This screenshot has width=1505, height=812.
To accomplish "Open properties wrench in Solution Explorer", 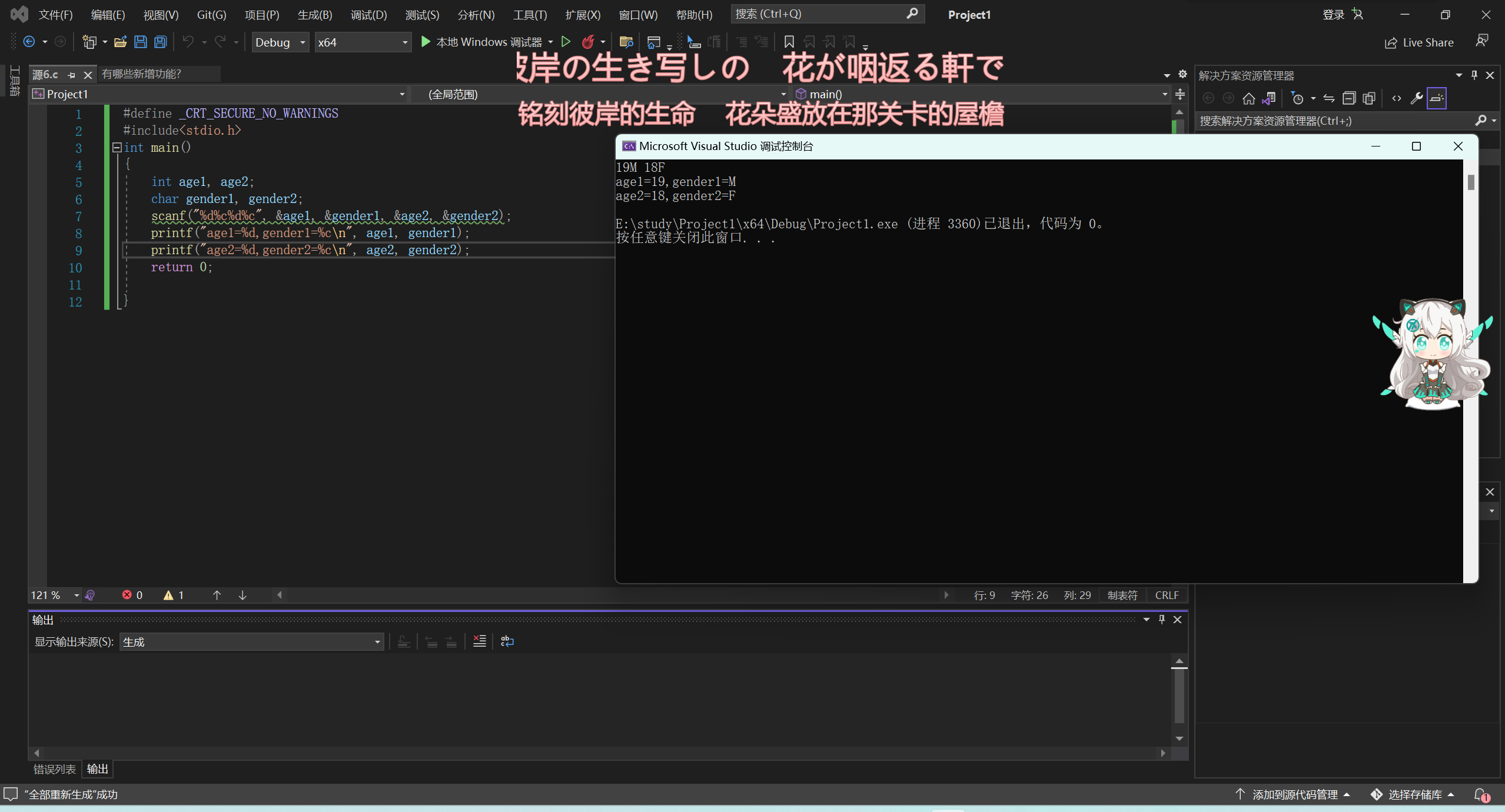I will [1416, 98].
